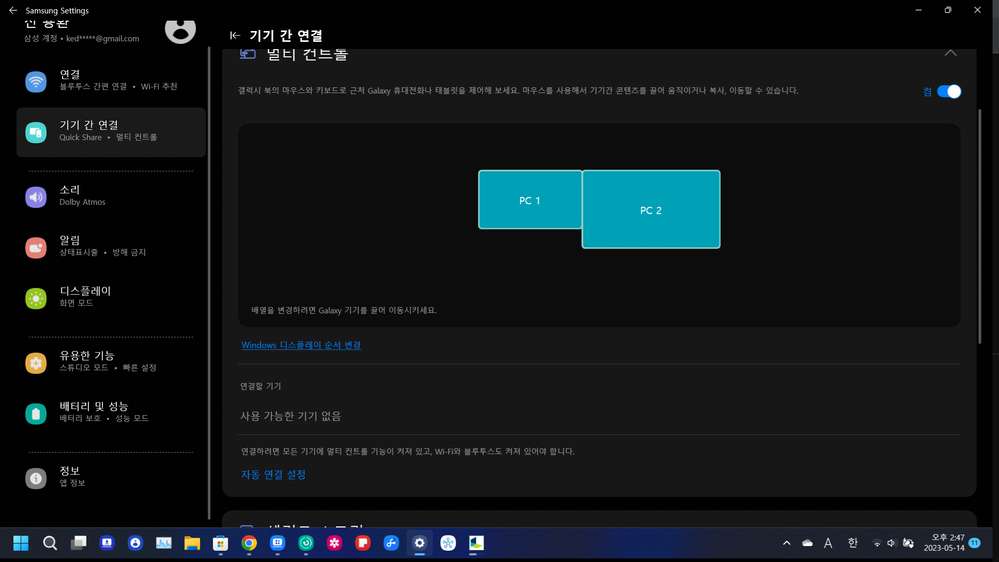Click the 멀티 컨트롤 section icon
999x562 pixels.
[247, 54]
